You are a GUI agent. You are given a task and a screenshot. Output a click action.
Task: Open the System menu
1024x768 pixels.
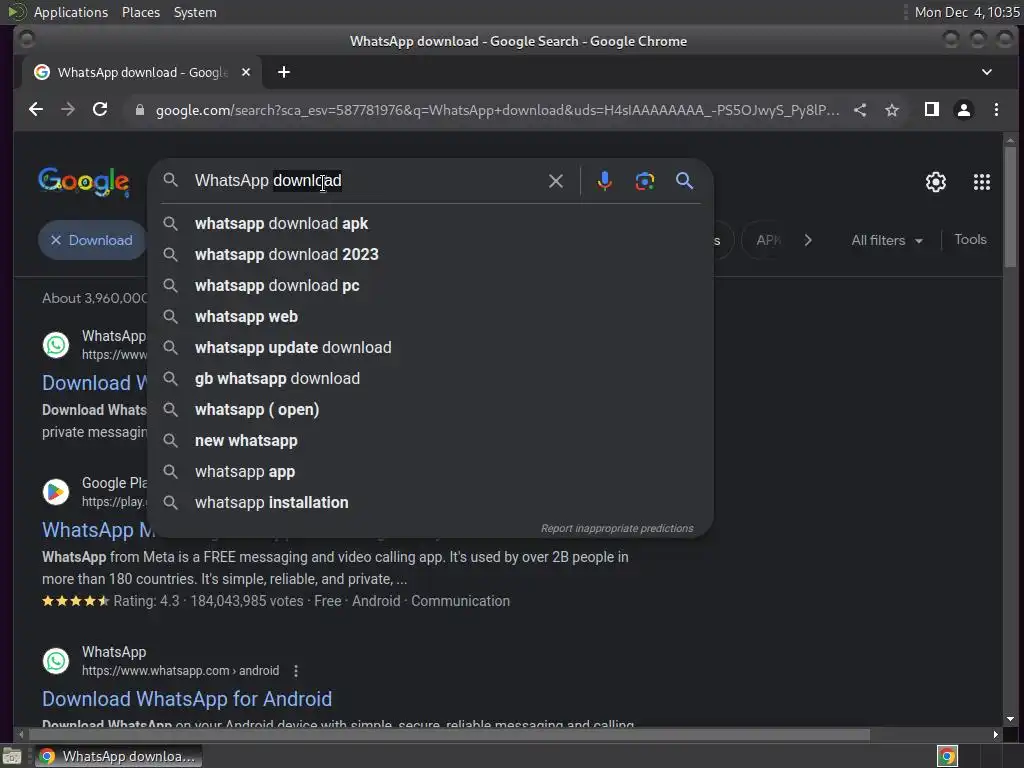tap(195, 12)
